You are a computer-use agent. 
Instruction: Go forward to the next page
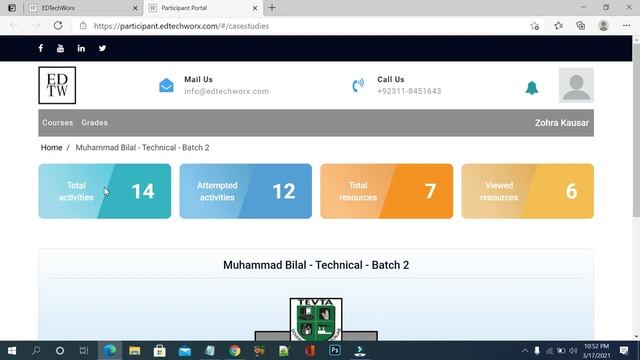(x=36, y=26)
